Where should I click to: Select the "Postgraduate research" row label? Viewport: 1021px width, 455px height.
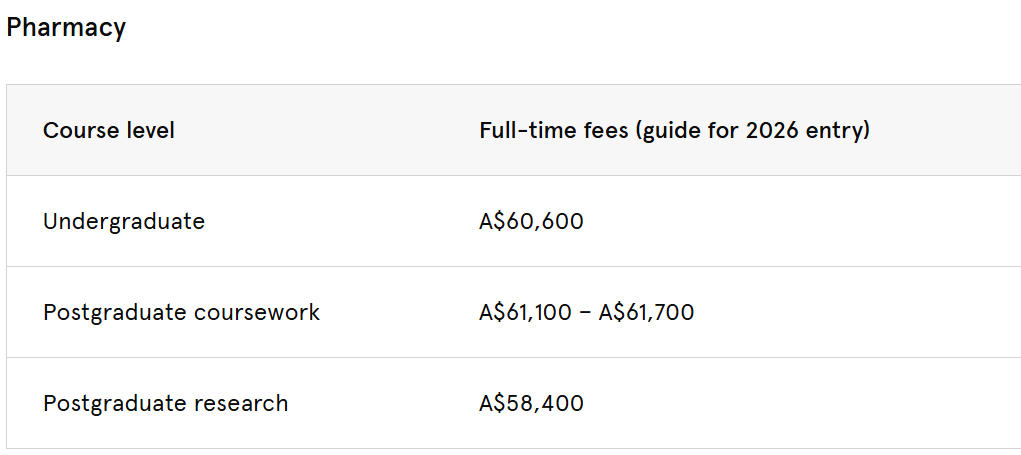(x=165, y=403)
